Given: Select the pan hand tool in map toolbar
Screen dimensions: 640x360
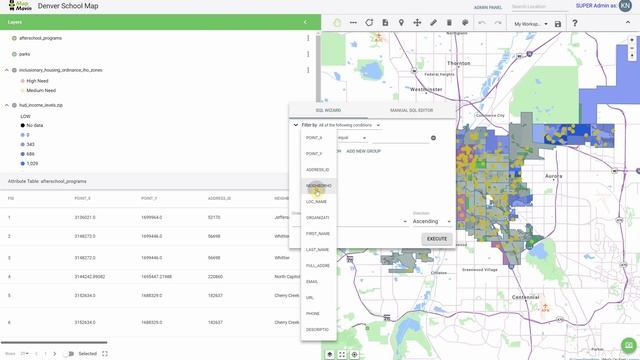Looking at the screenshot, I should 337,23.
